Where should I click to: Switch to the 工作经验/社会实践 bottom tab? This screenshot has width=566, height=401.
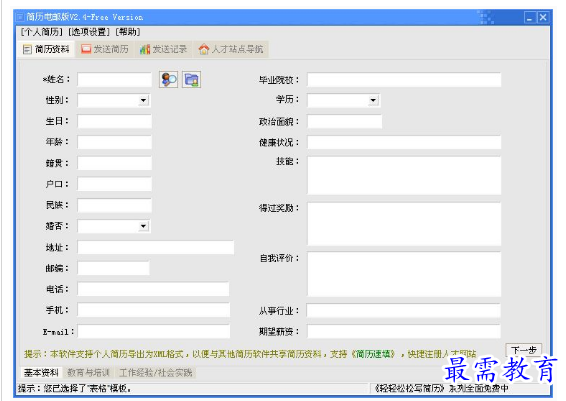pos(156,372)
